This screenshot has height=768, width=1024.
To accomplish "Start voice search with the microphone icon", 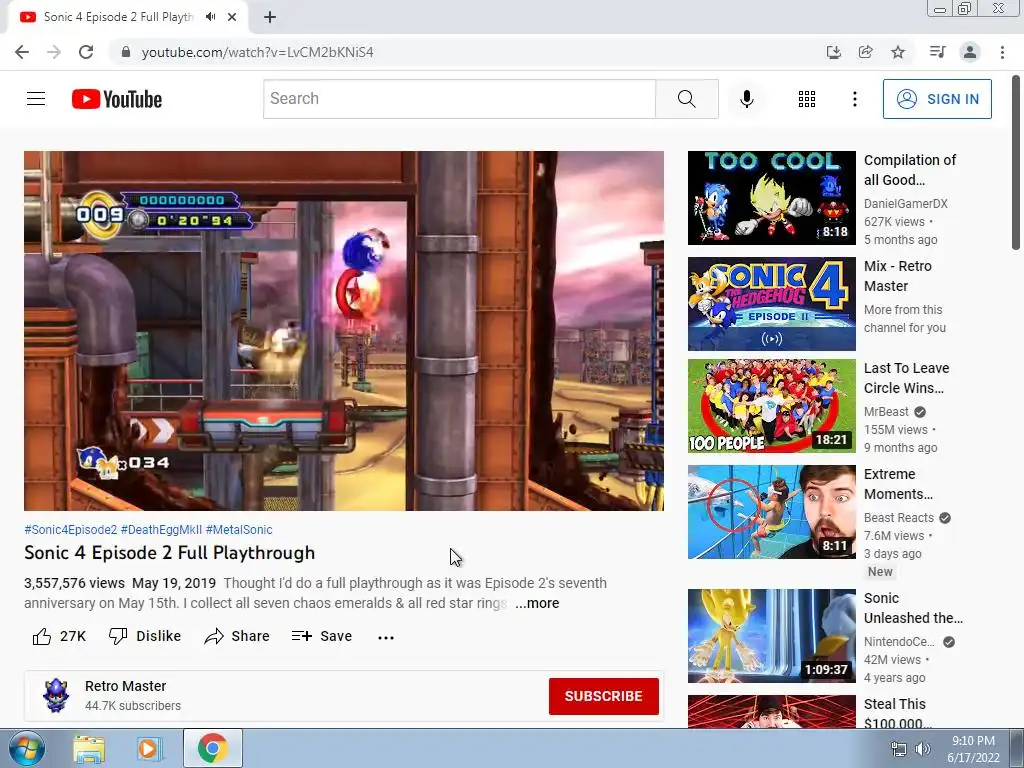I will 746,99.
